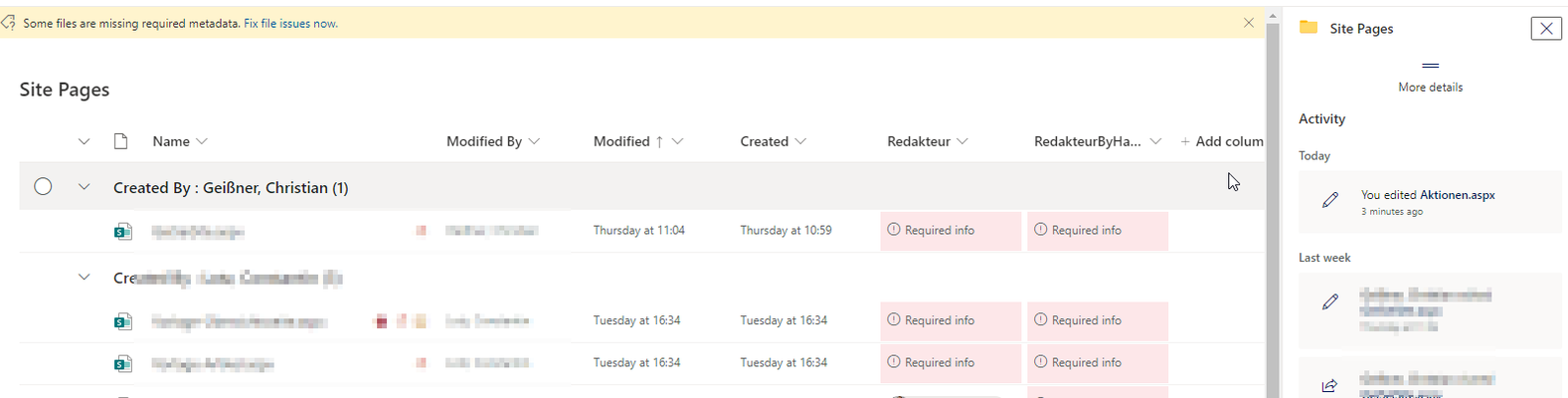Click the More details handle icon
This screenshot has height=398, width=1568.
click(x=1430, y=66)
